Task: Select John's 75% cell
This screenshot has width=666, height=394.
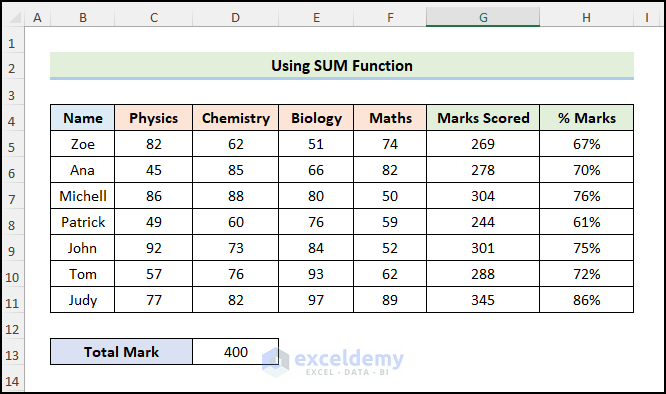Action: click(586, 248)
